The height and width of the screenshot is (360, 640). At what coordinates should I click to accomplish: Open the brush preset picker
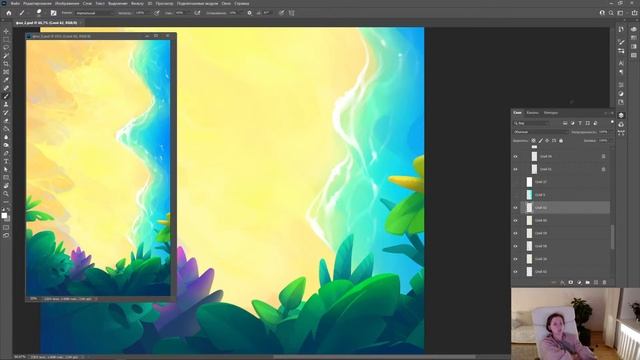(x=39, y=13)
